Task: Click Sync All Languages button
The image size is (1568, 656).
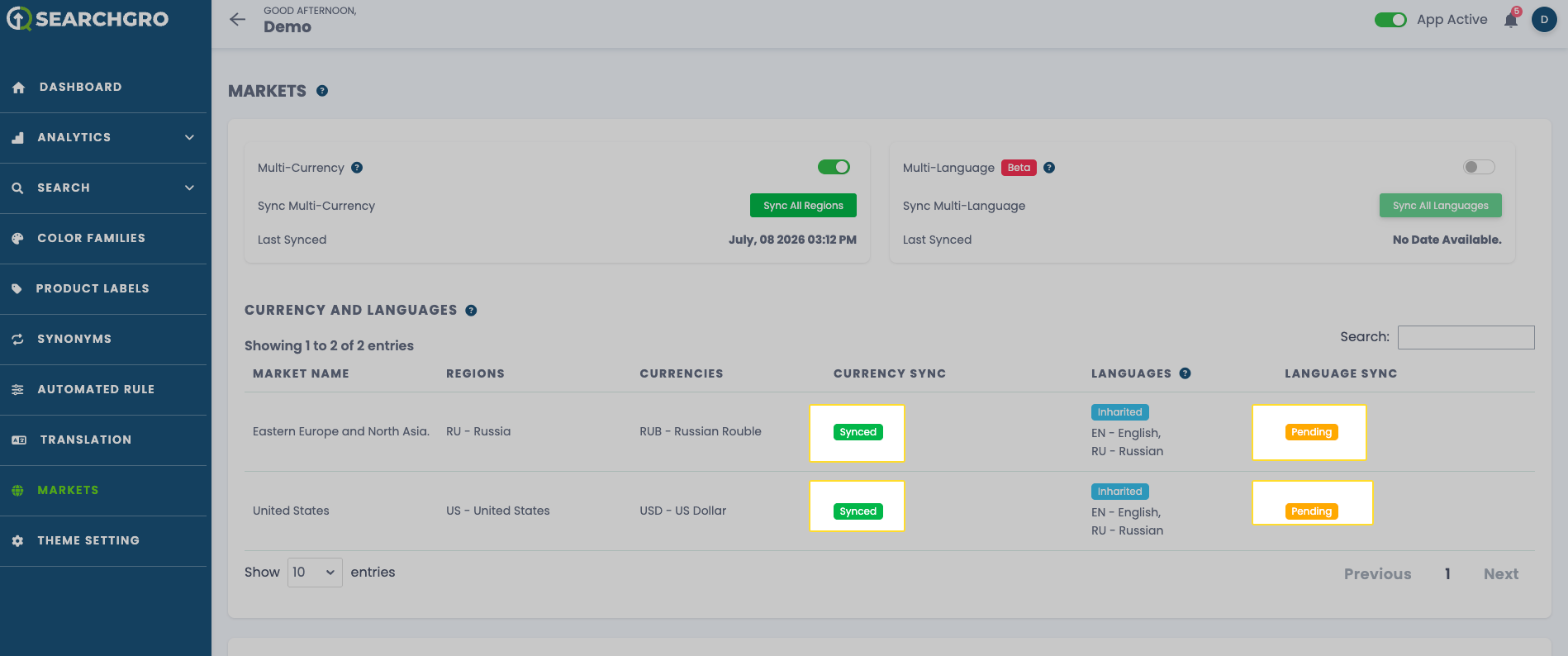Action: pyautogui.click(x=1440, y=206)
